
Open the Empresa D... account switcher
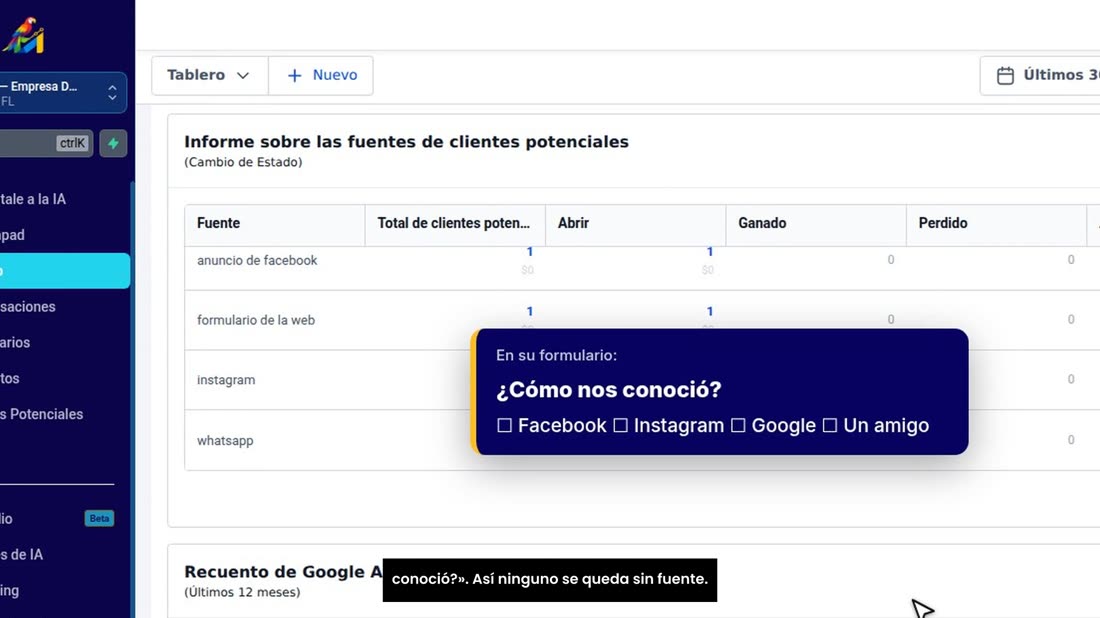62,93
